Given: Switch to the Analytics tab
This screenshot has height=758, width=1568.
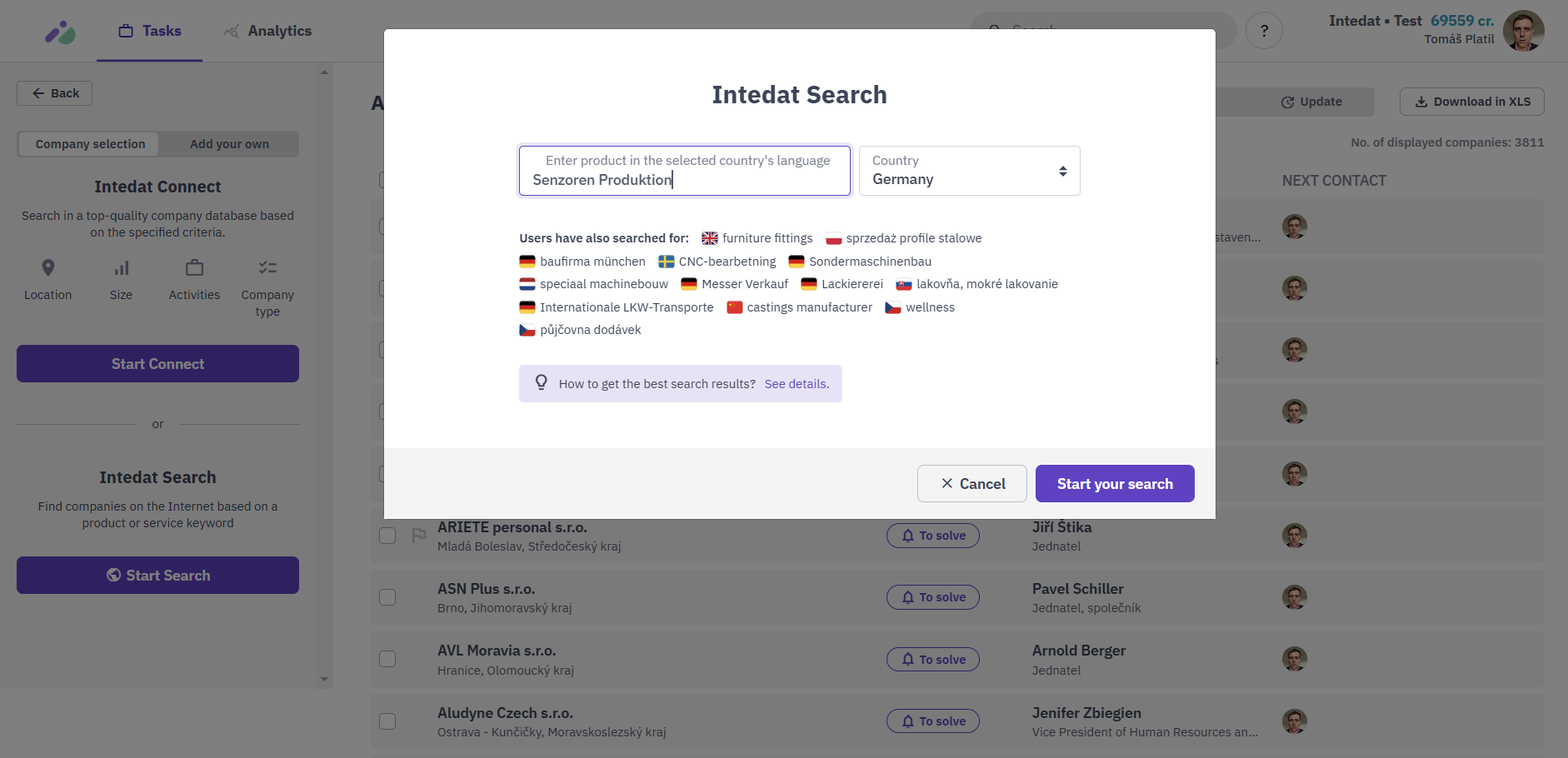Looking at the screenshot, I should (267, 31).
